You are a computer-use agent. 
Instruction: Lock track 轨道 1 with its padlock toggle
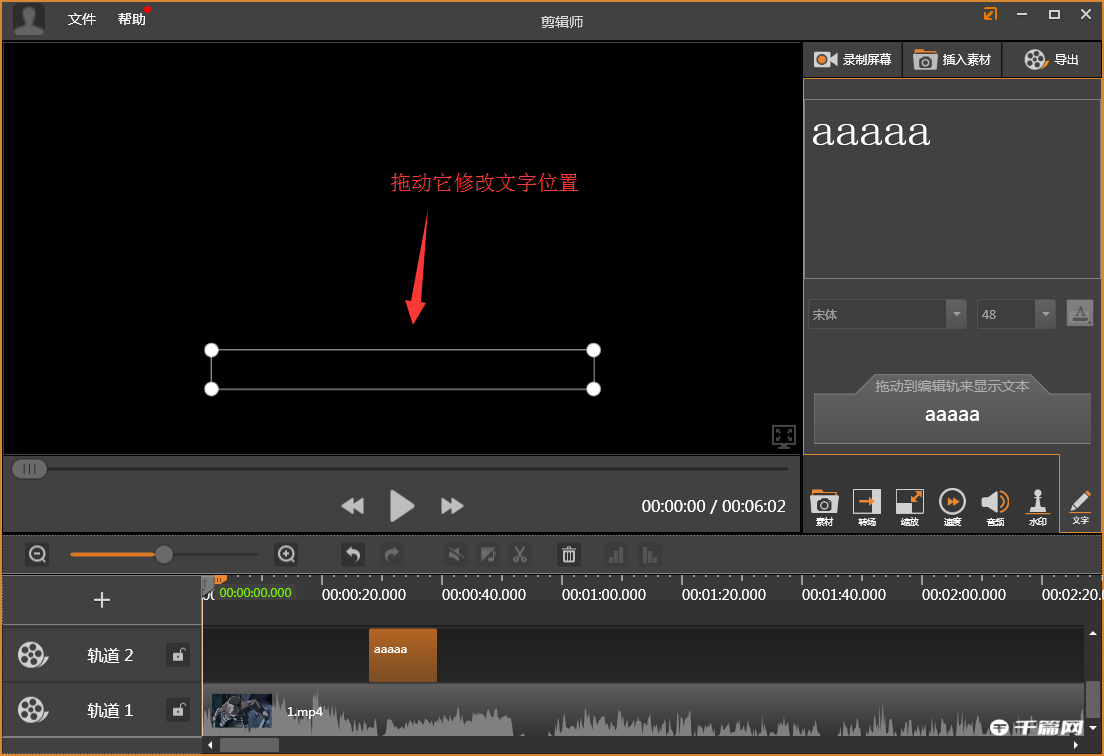click(178, 710)
